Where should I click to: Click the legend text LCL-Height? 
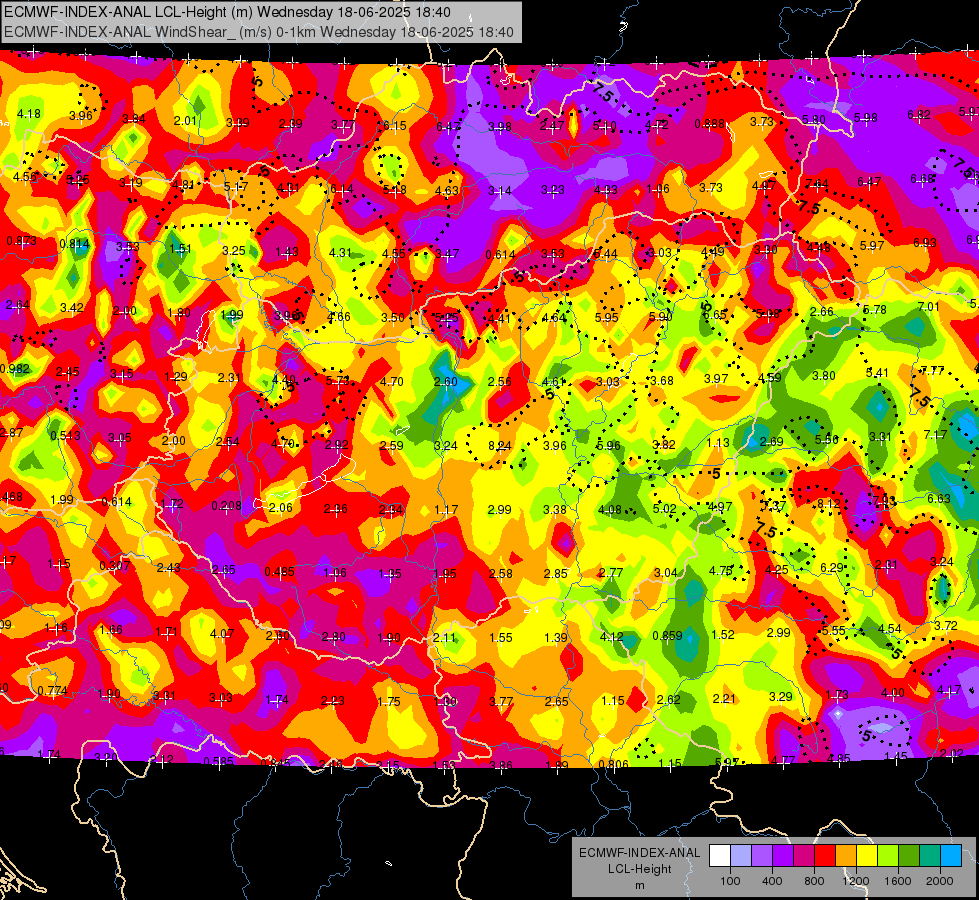click(x=639, y=869)
